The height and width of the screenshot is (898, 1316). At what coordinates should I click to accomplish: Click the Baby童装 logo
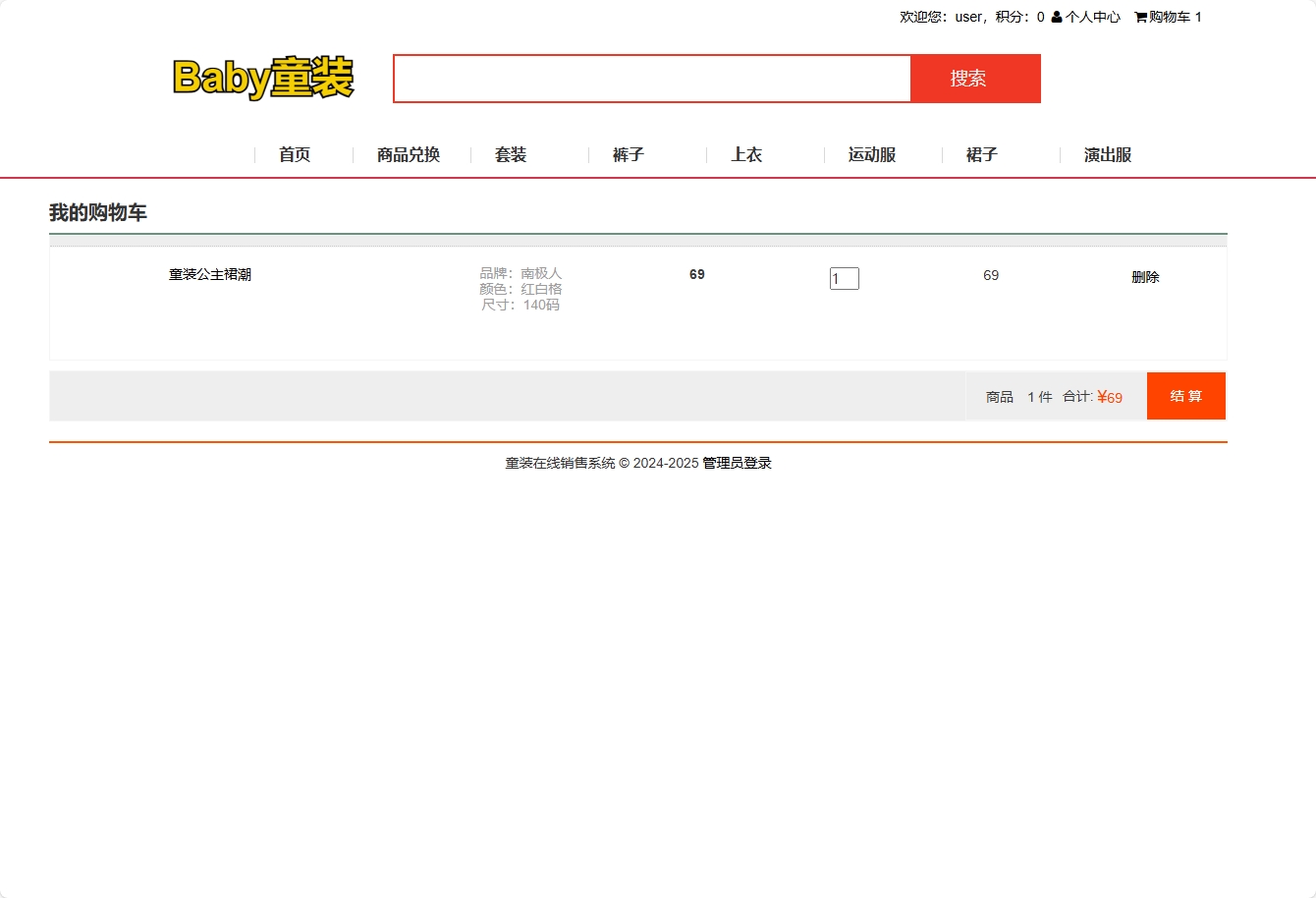[x=263, y=79]
